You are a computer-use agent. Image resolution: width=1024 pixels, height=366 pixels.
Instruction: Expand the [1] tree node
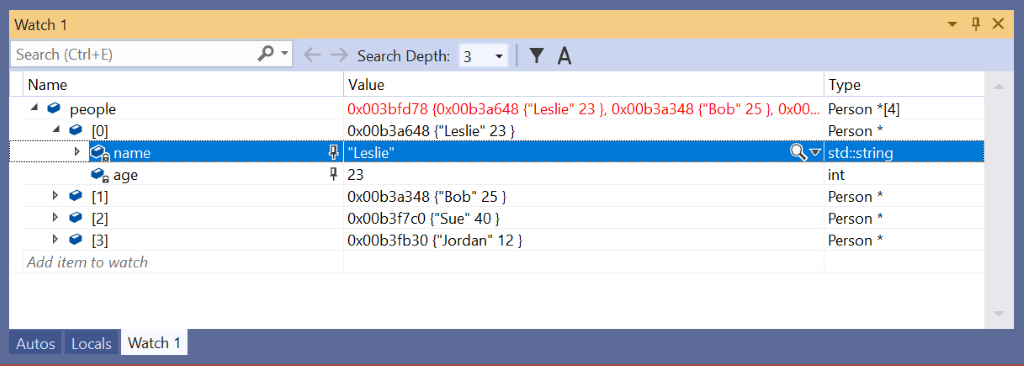[x=56, y=196]
